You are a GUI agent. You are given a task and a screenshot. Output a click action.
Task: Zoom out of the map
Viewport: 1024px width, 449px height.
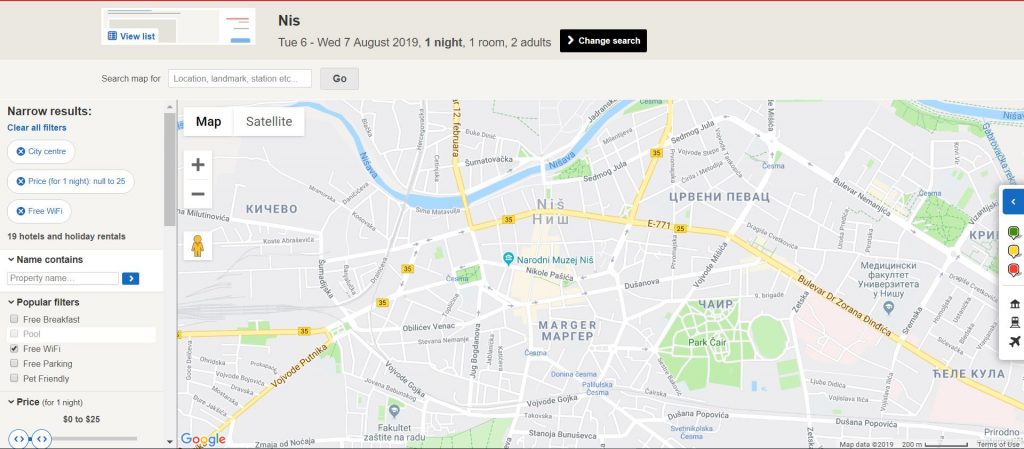click(x=198, y=194)
